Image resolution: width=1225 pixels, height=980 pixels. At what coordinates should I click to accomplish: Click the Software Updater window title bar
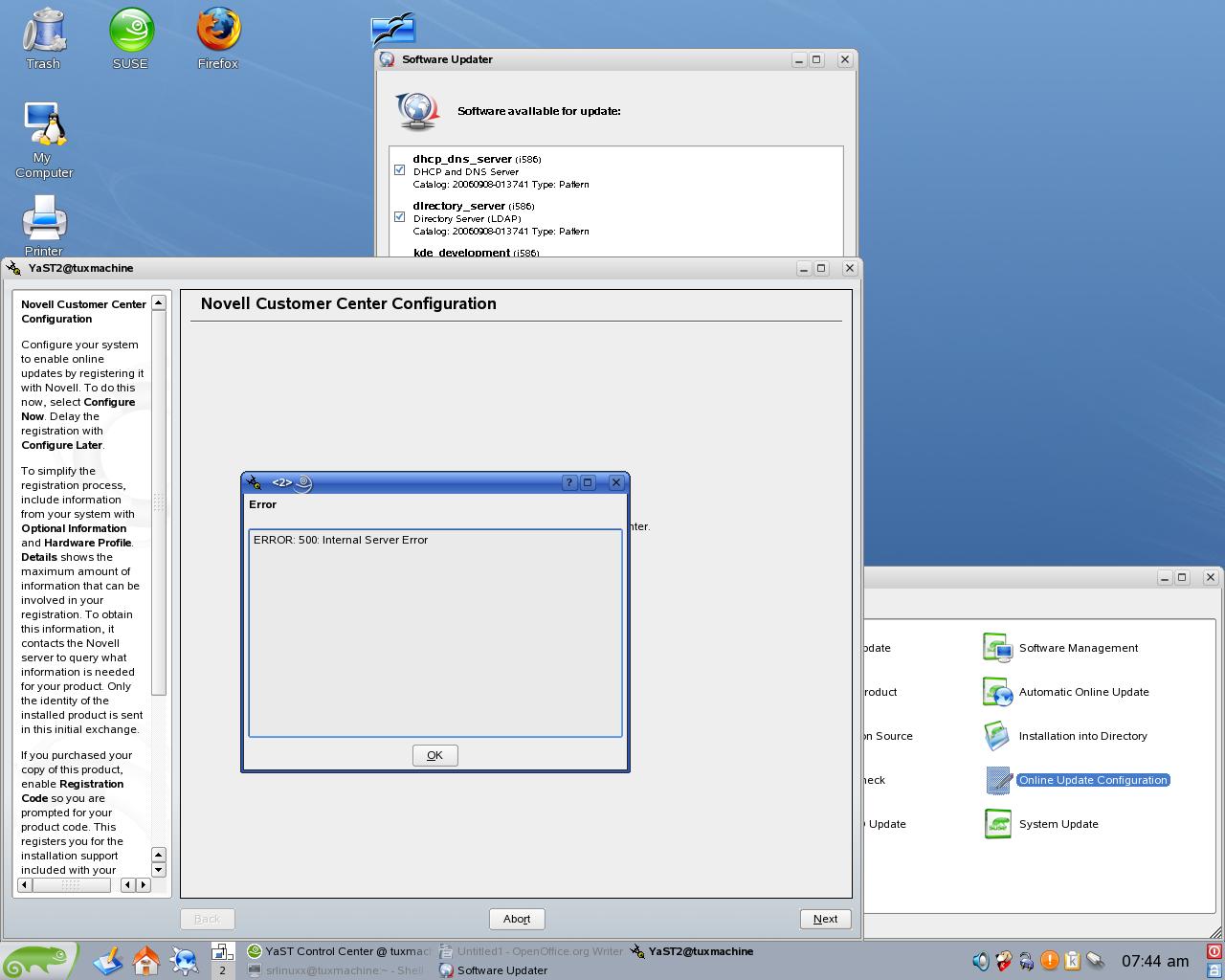pos(616,59)
